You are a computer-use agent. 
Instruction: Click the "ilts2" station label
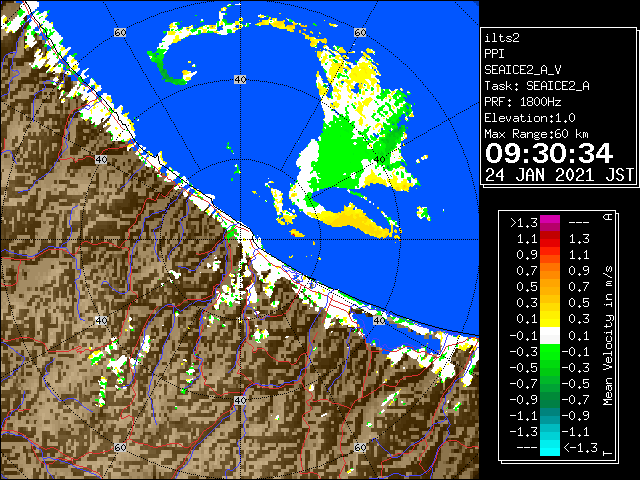502,38
